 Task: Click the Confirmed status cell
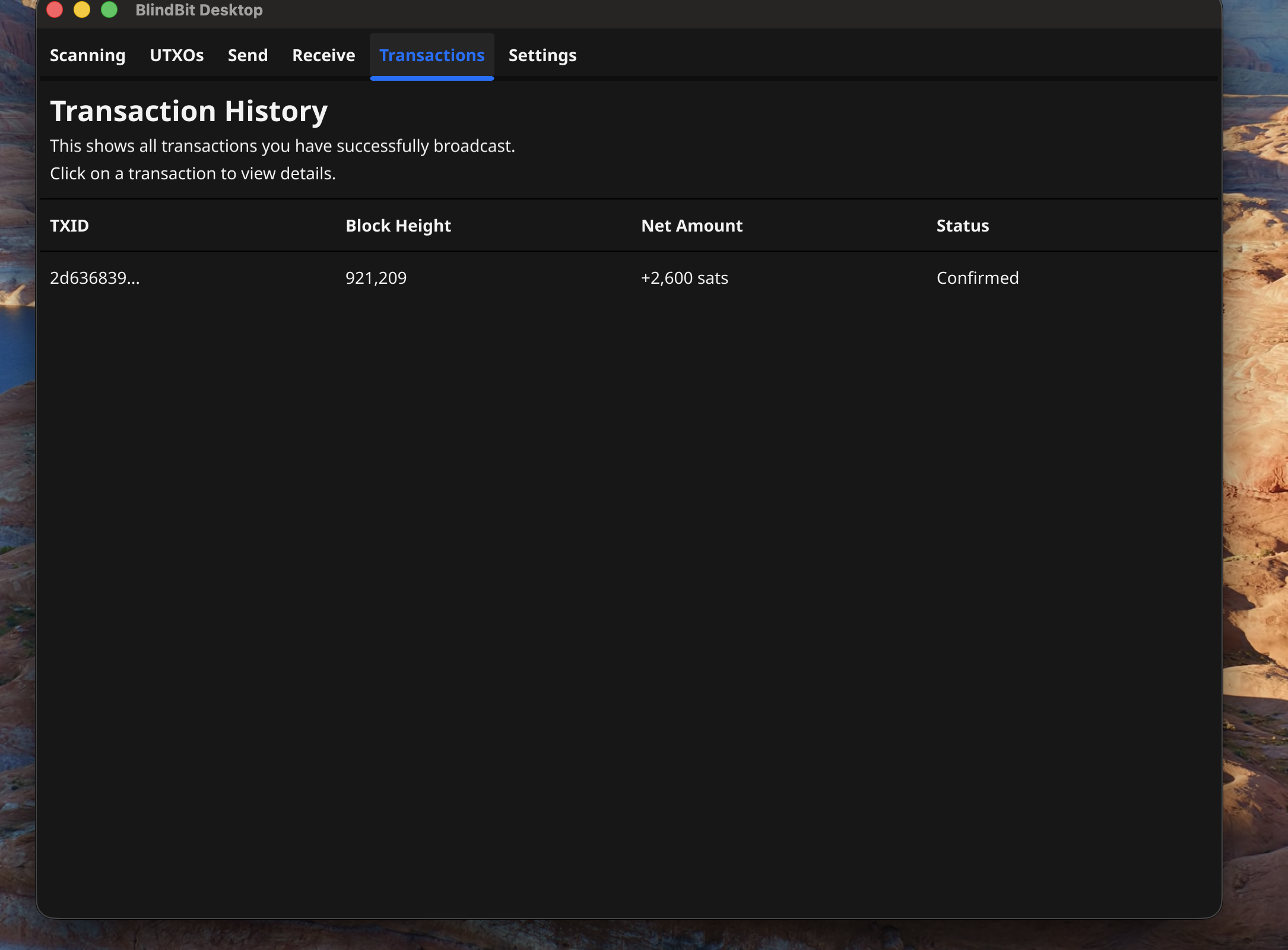pyautogui.click(x=977, y=278)
